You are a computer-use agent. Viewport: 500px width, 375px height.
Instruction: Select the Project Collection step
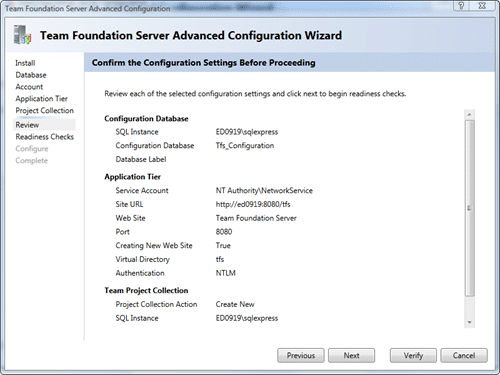pos(45,110)
